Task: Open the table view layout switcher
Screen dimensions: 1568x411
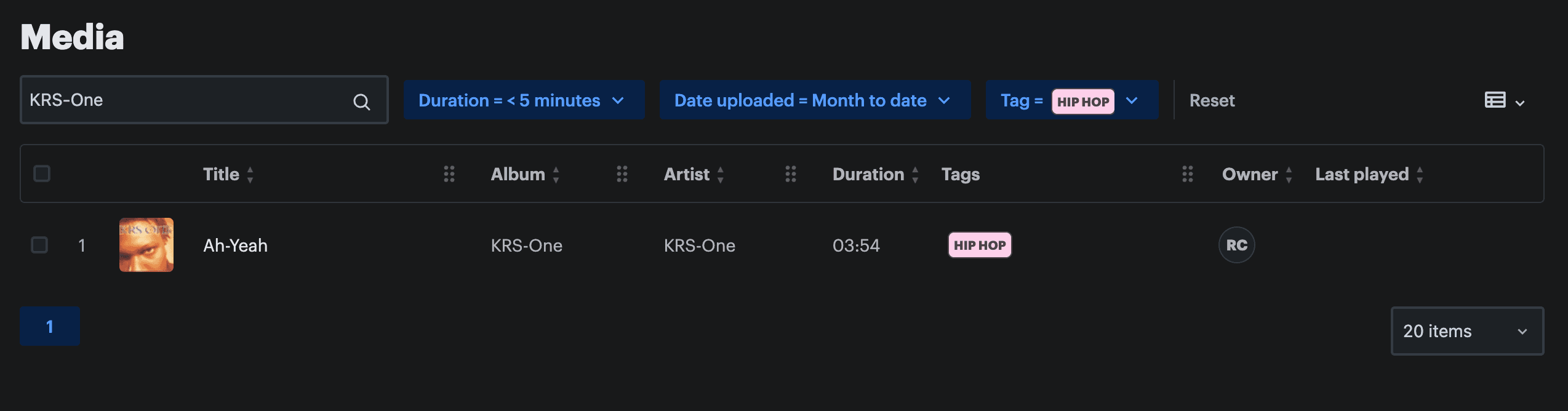Action: [1503, 101]
